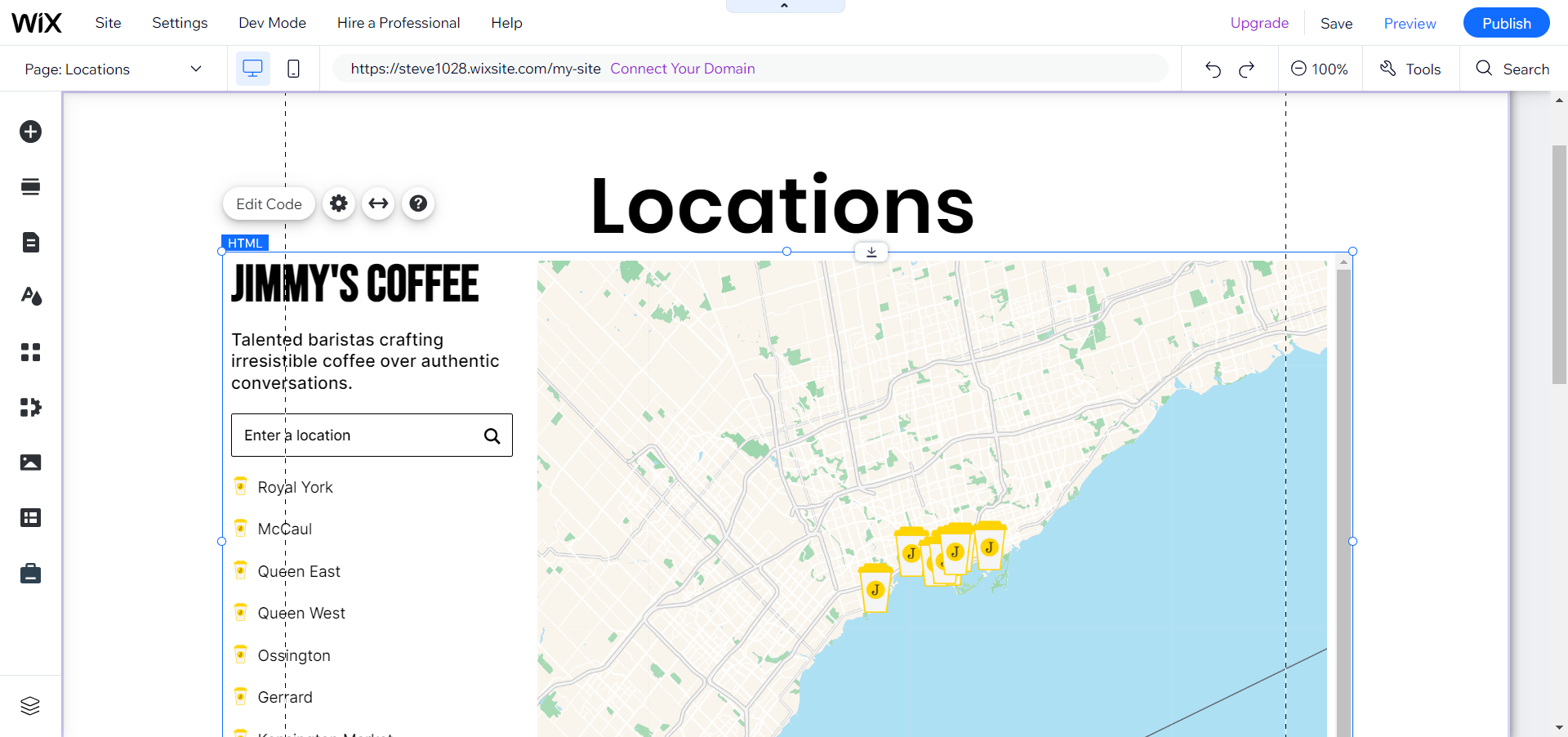This screenshot has width=1568, height=737.
Task: Open the Site Design sidebar icon
Action: tap(30, 297)
